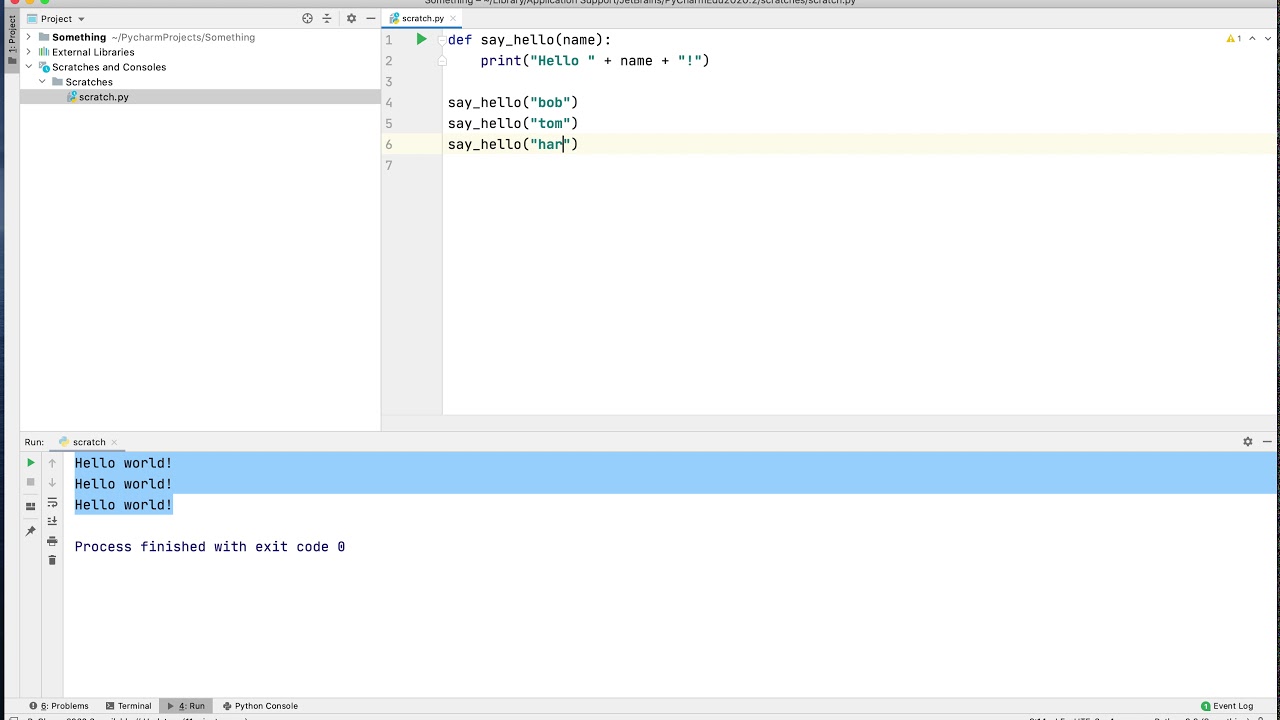The height and width of the screenshot is (720, 1280).
Task: Open Project panel options gear
Action: 351,18
